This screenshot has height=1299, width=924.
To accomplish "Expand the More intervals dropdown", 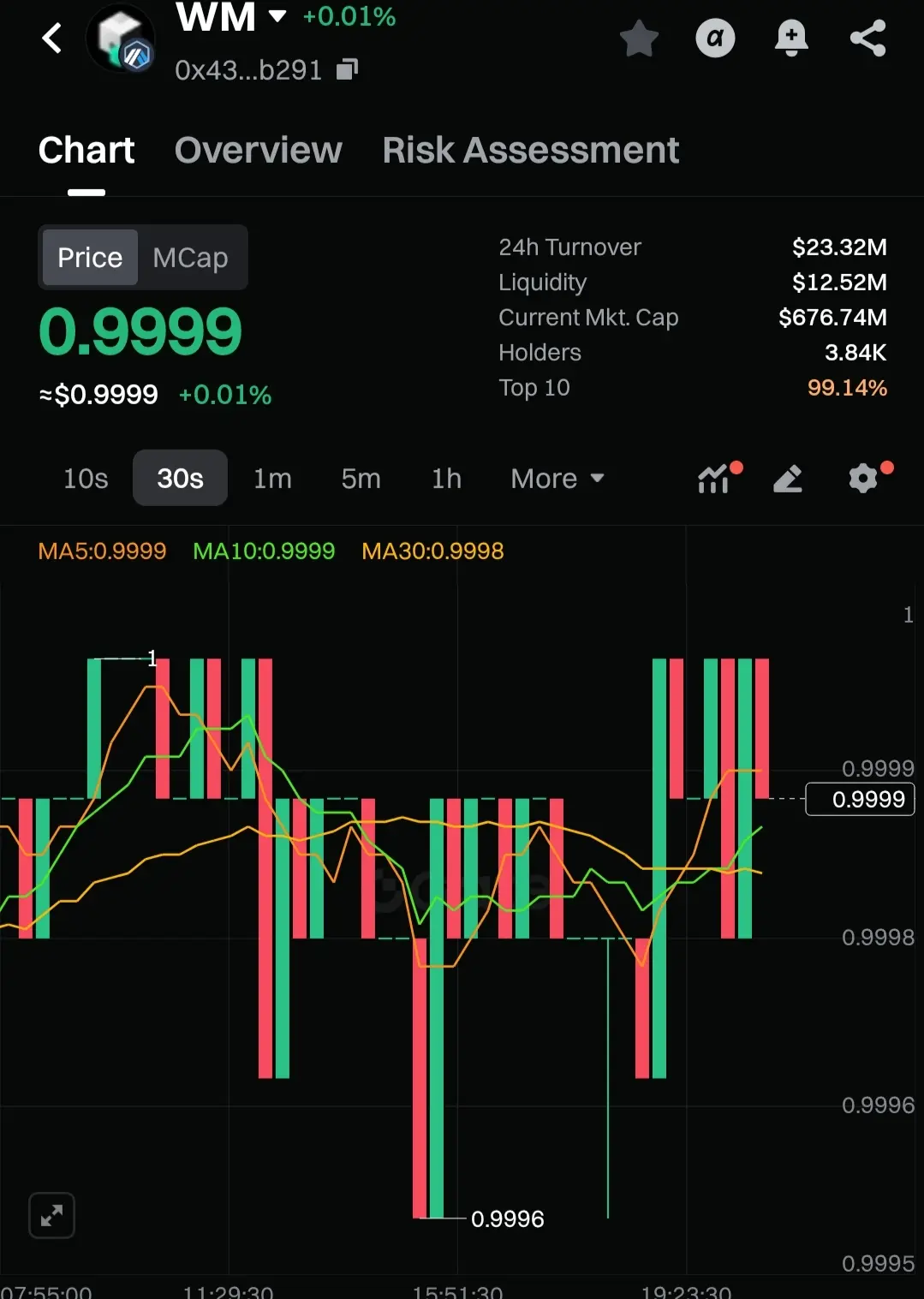I will pyautogui.click(x=557, y=478).
